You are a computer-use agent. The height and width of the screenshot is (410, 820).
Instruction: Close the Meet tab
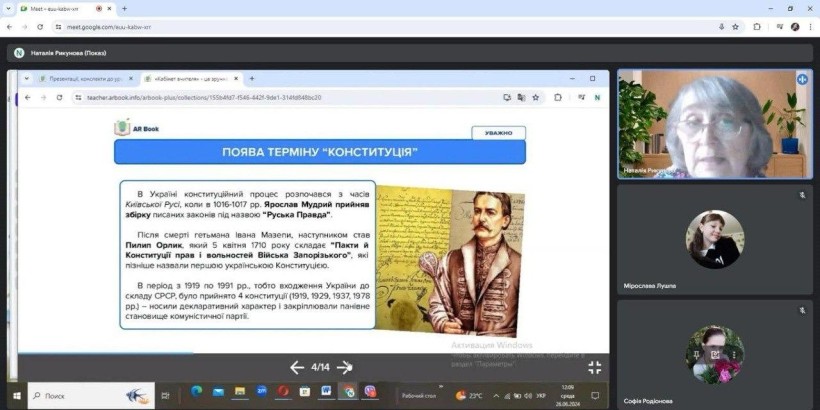(x=111, y=9)
